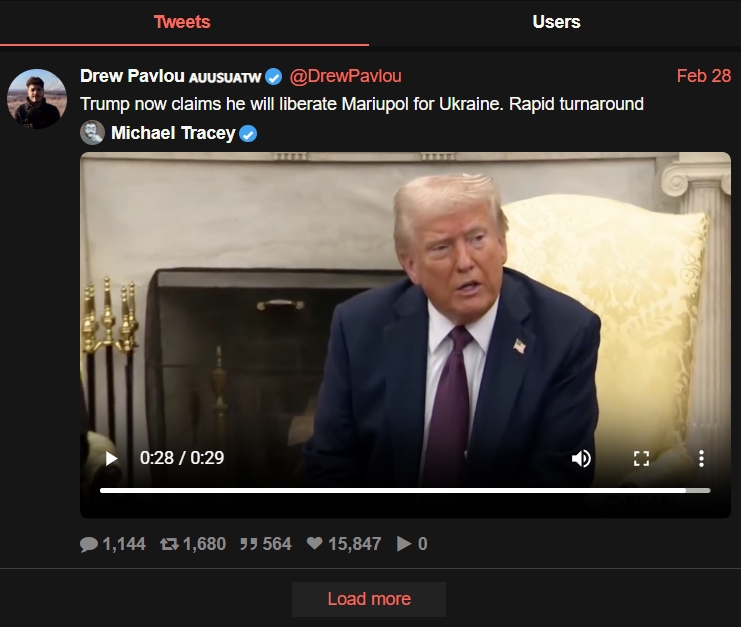The height and width of the screenshot is (627, 741).
Task: Click the Load more button
Action: pos(369,599)
